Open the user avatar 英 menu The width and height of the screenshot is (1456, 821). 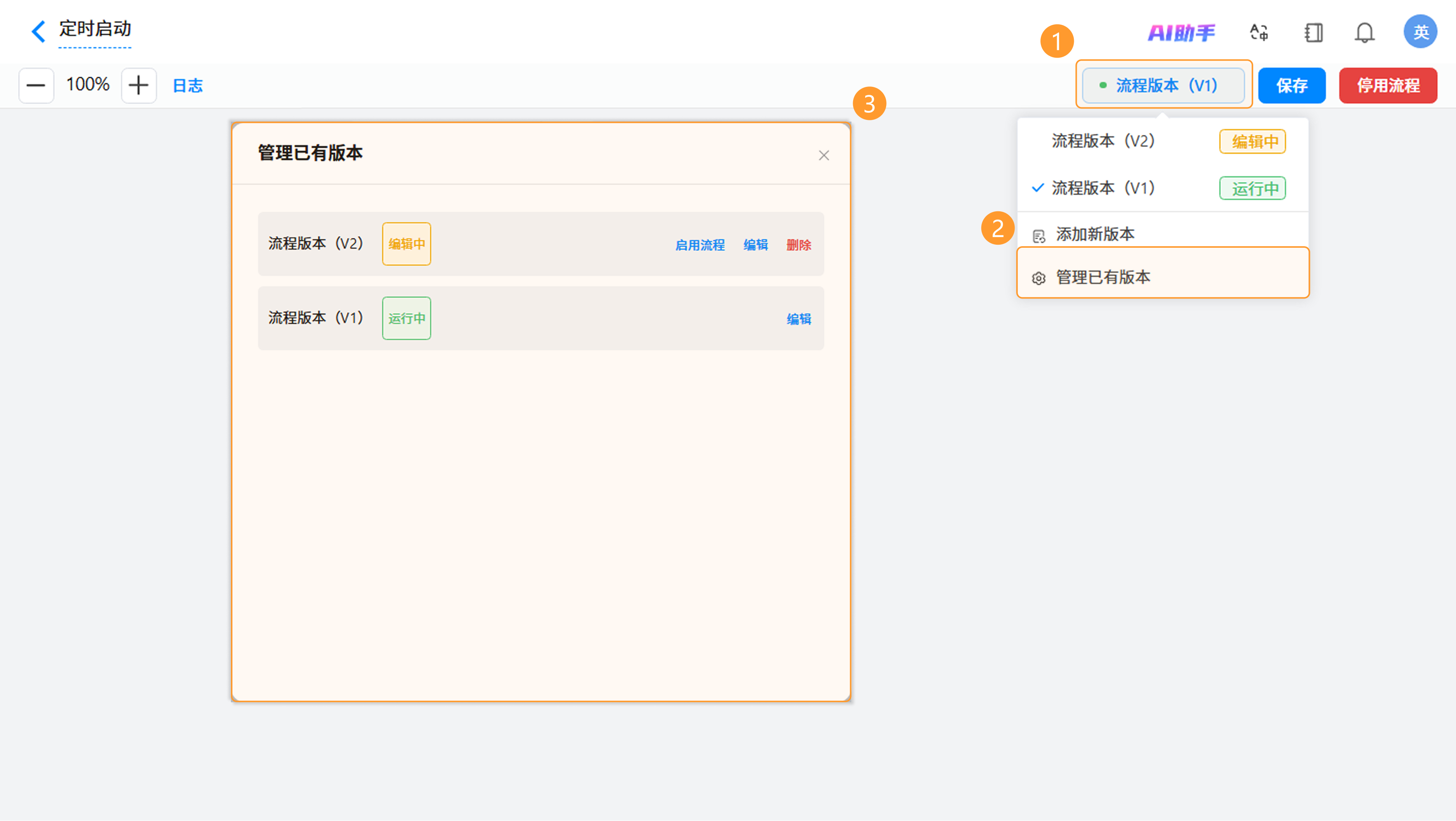click(1420, 31)
